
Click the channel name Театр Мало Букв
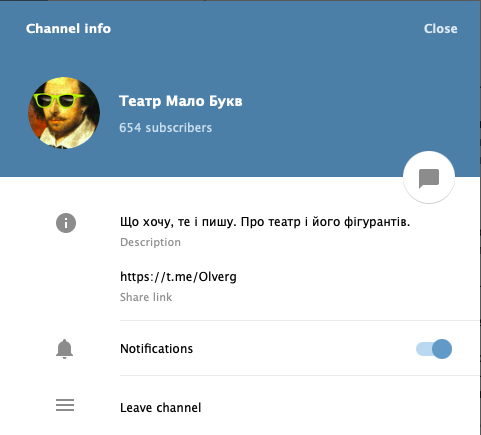pyautogui.click(x=181, y=101)
